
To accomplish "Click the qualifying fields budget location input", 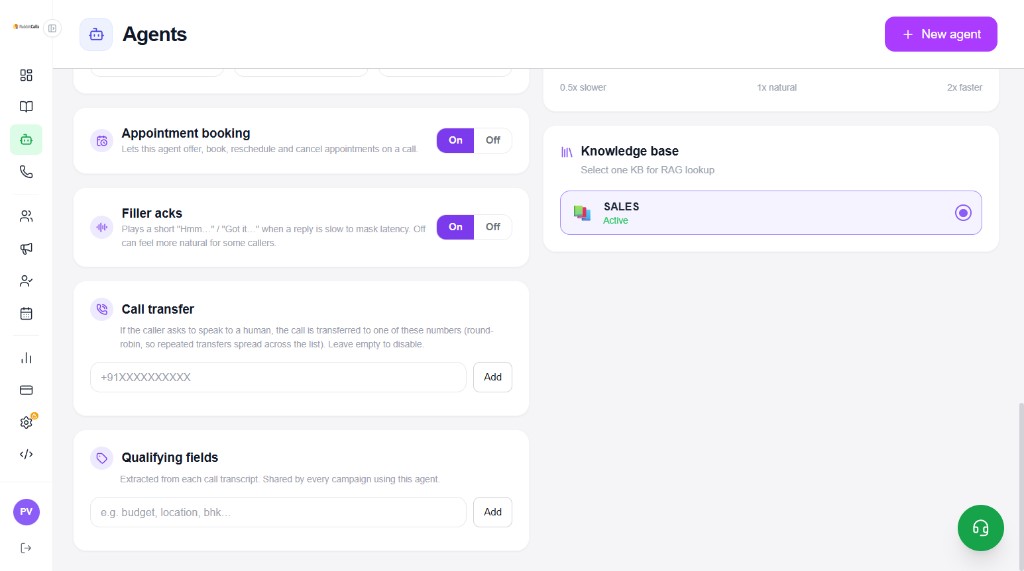I will pos(278,512).
